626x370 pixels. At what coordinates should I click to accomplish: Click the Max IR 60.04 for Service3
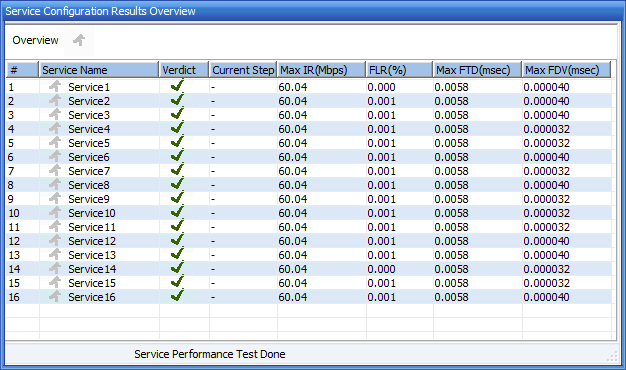[x=293, y=115]
